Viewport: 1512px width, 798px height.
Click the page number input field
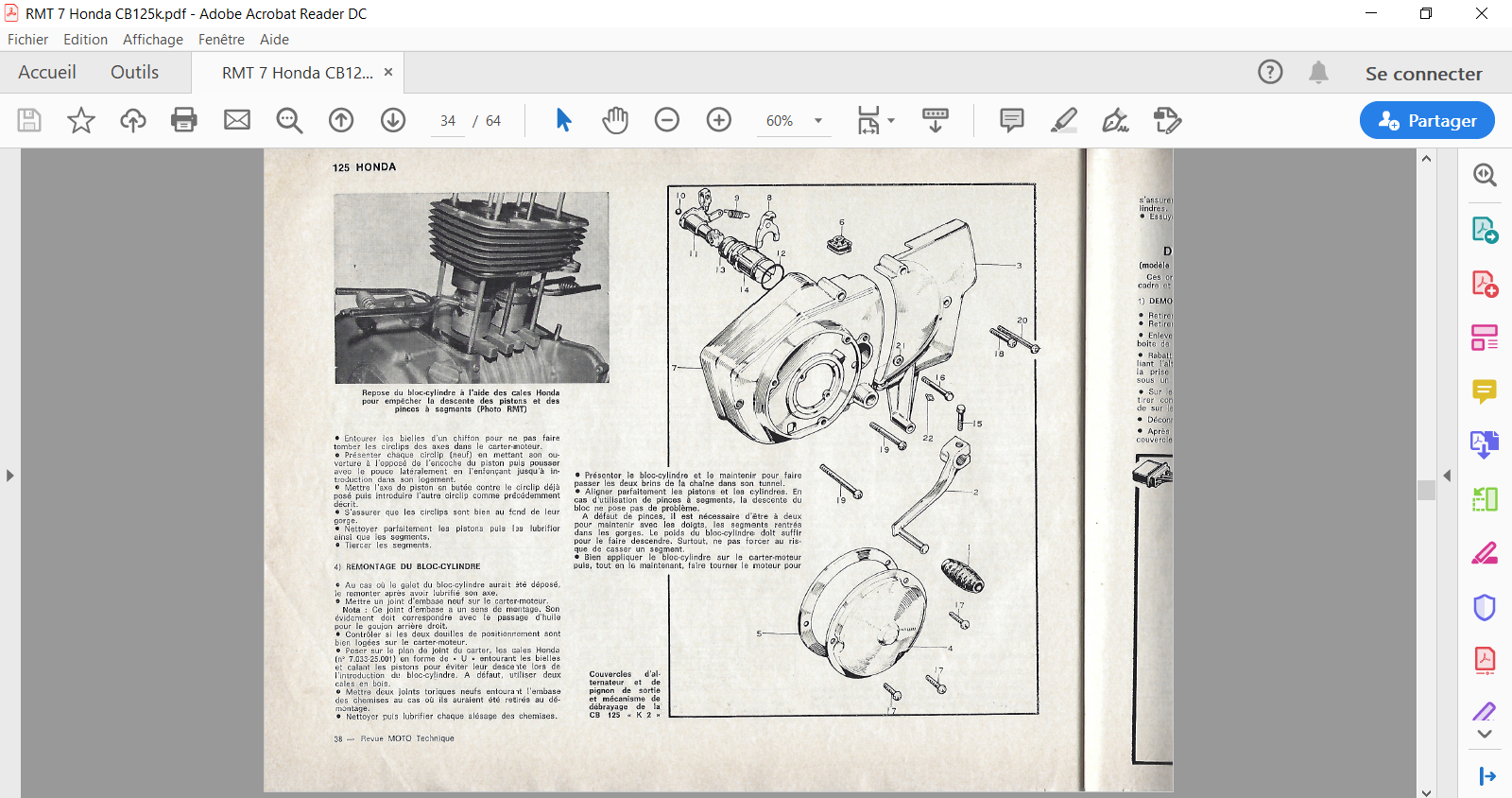click(448, 121)
